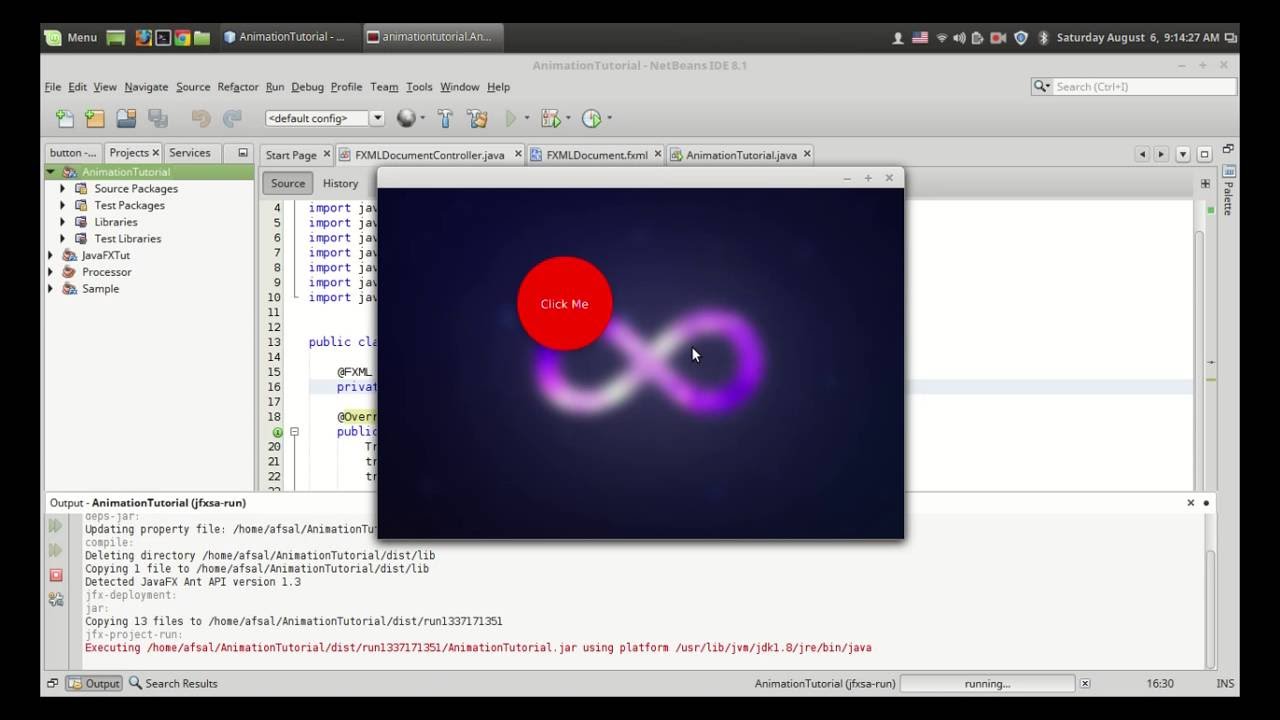
Task: Click the Save All toolbar icon
Action: click(158, 118)
